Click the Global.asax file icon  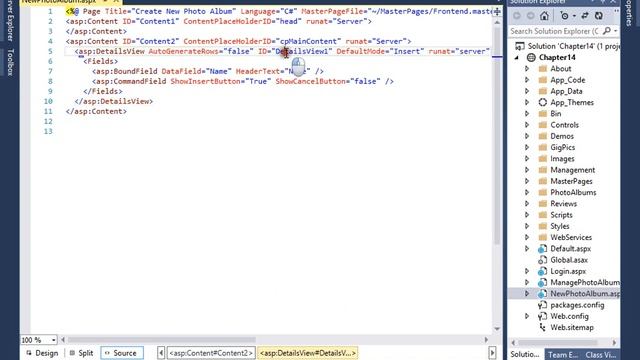pyautogui.click(x=542, y=260)
